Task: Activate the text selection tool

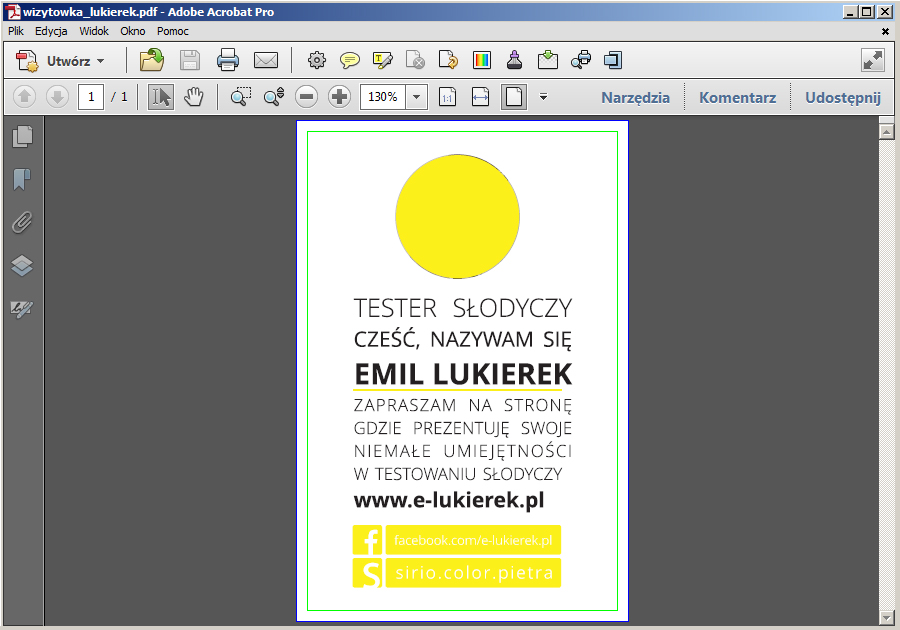Action: (161, 97)
